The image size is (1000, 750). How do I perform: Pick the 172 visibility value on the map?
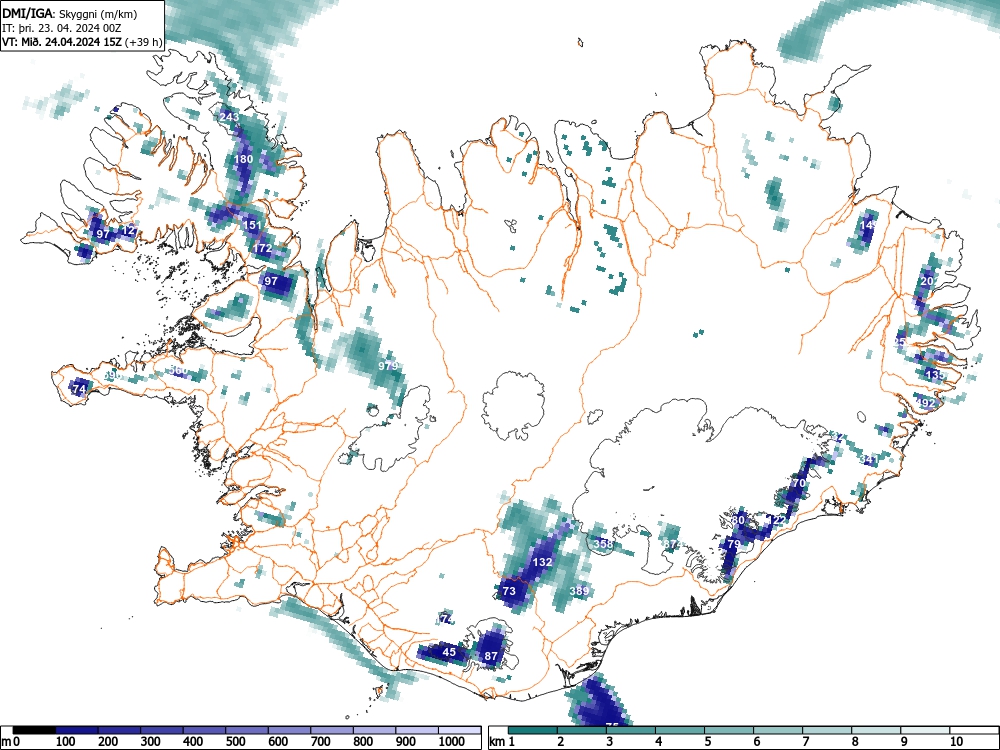click(x=263, y=248)
